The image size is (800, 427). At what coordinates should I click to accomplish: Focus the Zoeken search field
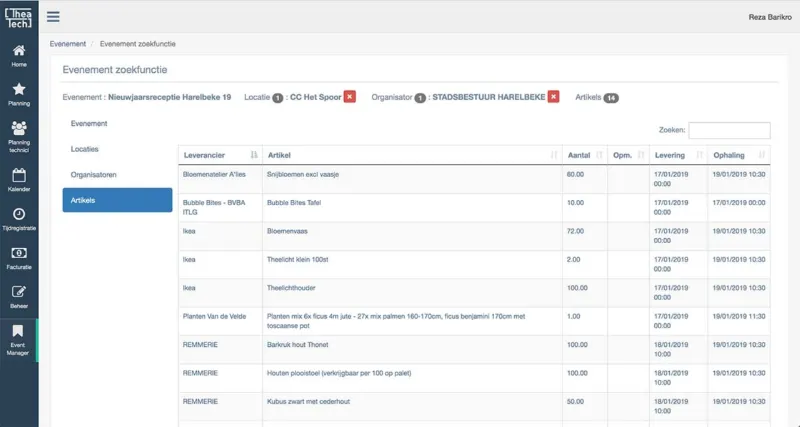click(729, 130)
